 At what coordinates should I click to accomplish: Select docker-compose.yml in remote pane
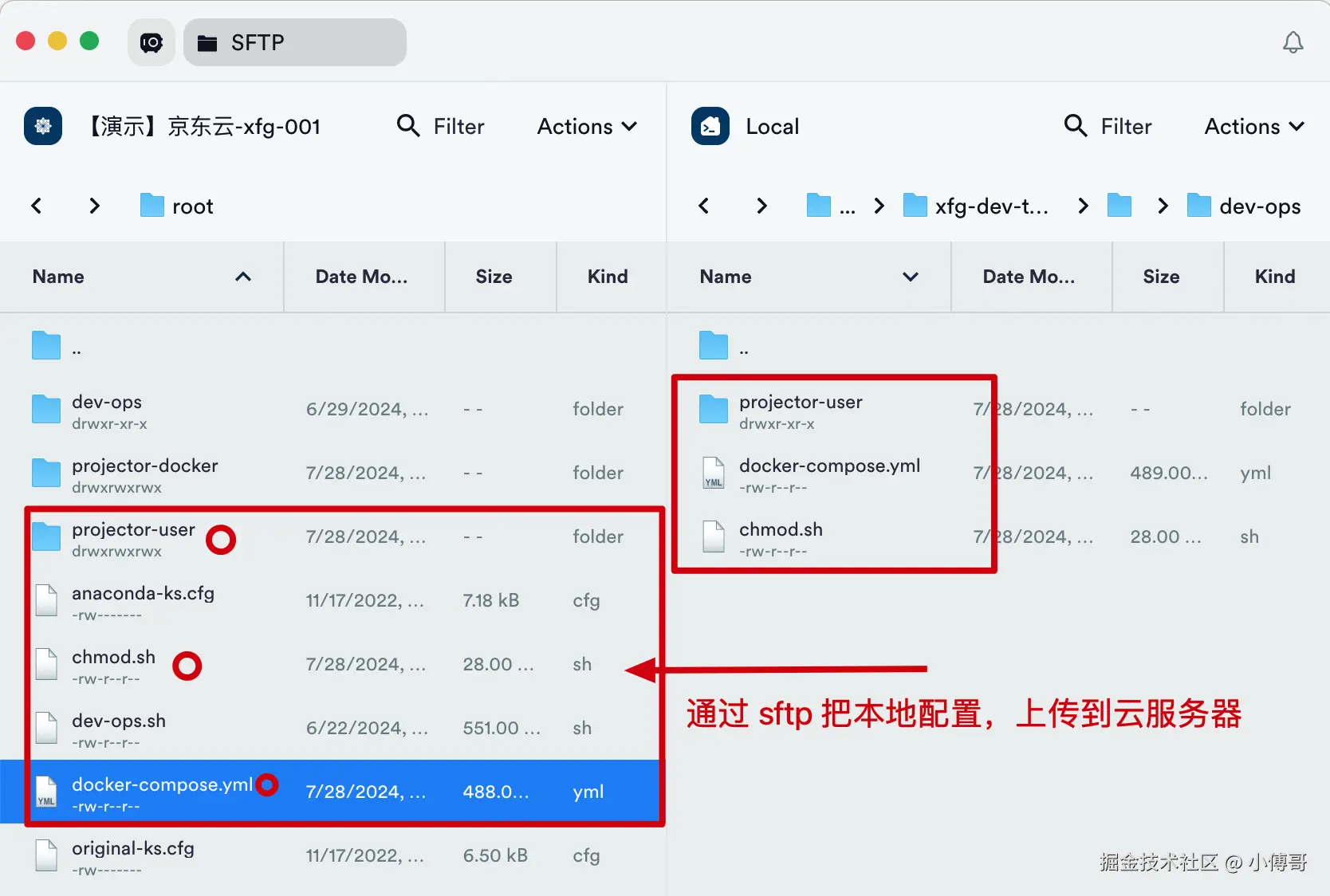[x=332, y=792]
